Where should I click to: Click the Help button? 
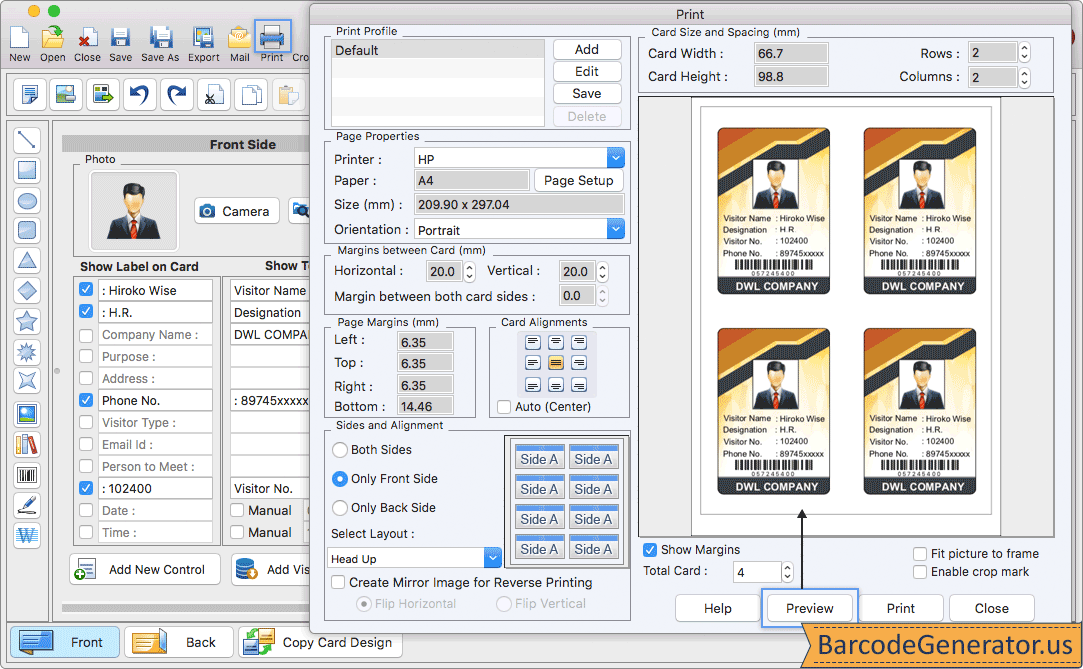click(x=718, y=608)
